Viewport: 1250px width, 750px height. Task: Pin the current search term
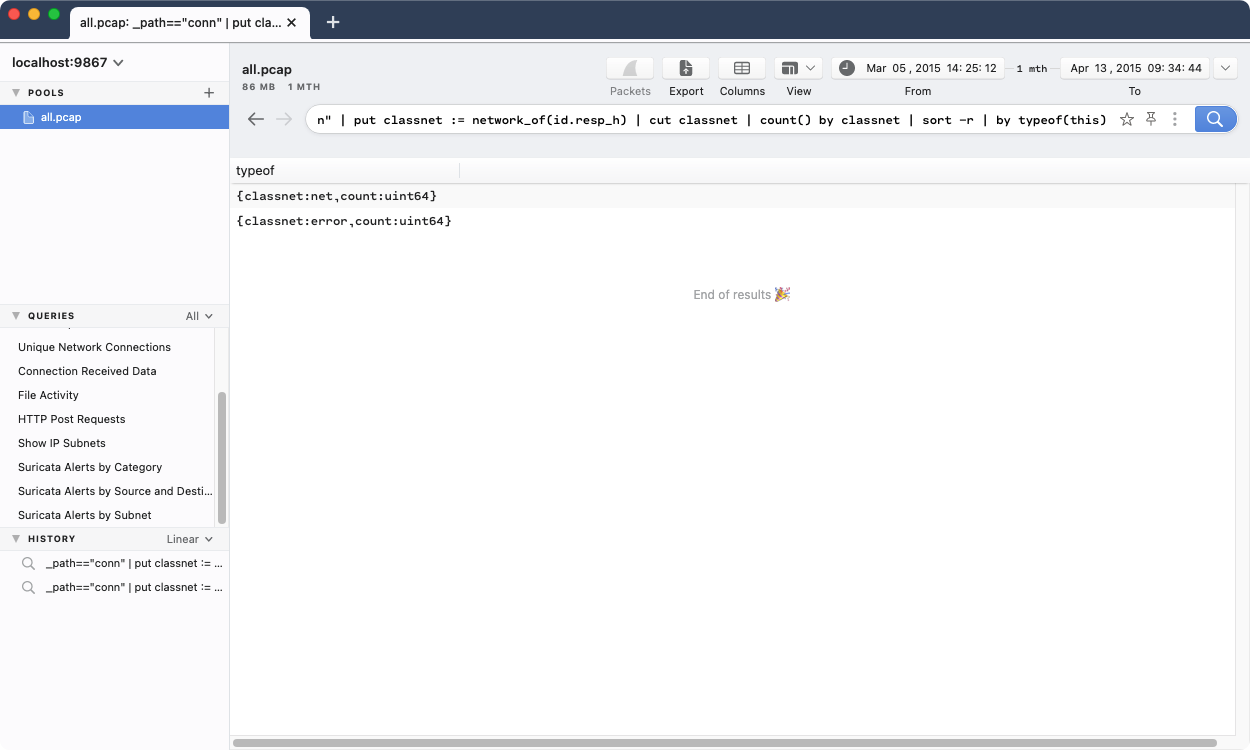point(1151,119)
